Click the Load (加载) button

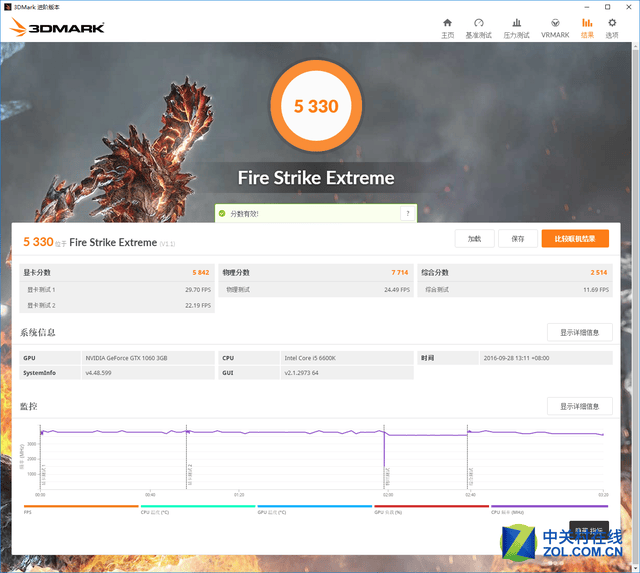point(474,239)
